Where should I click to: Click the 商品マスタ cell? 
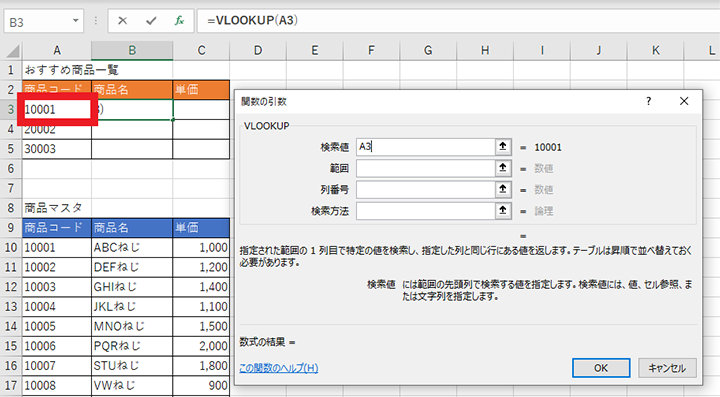pos(56,208)
